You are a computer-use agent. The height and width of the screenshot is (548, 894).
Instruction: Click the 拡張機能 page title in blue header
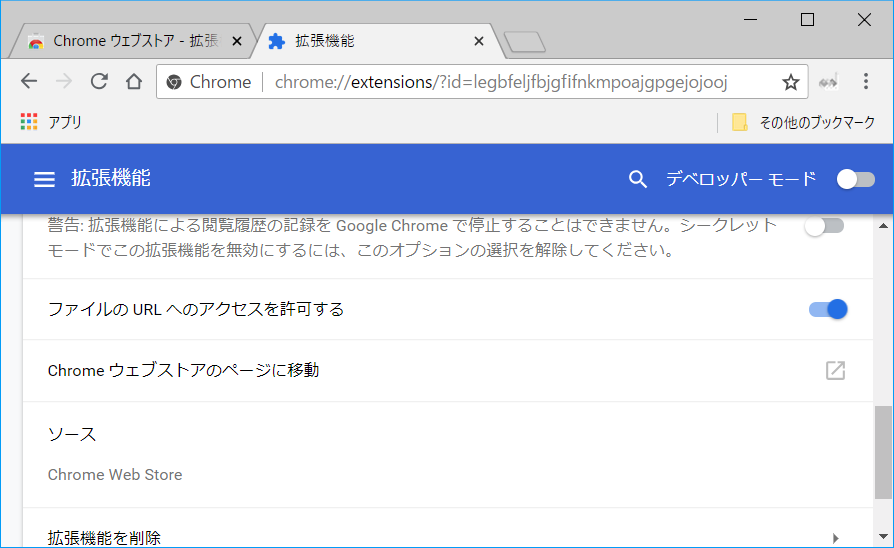pyautogui.click(x=111, y=178)
